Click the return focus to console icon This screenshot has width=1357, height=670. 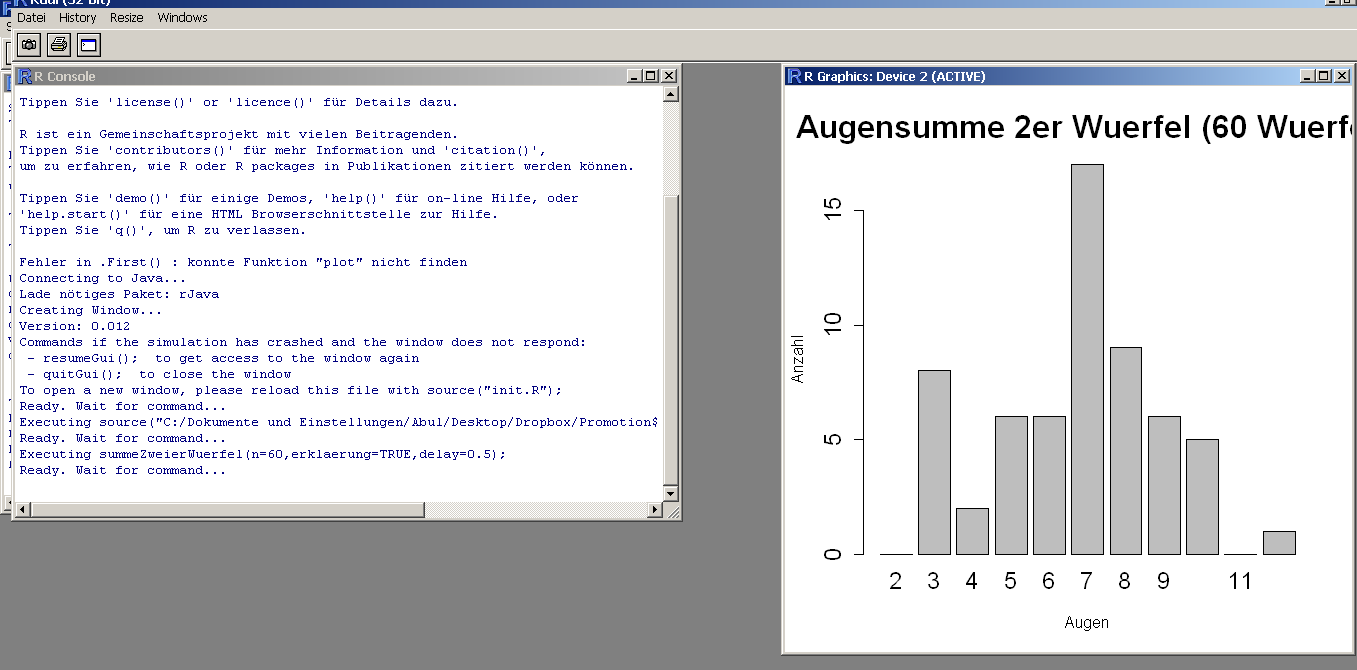click(x=89, y=45)
